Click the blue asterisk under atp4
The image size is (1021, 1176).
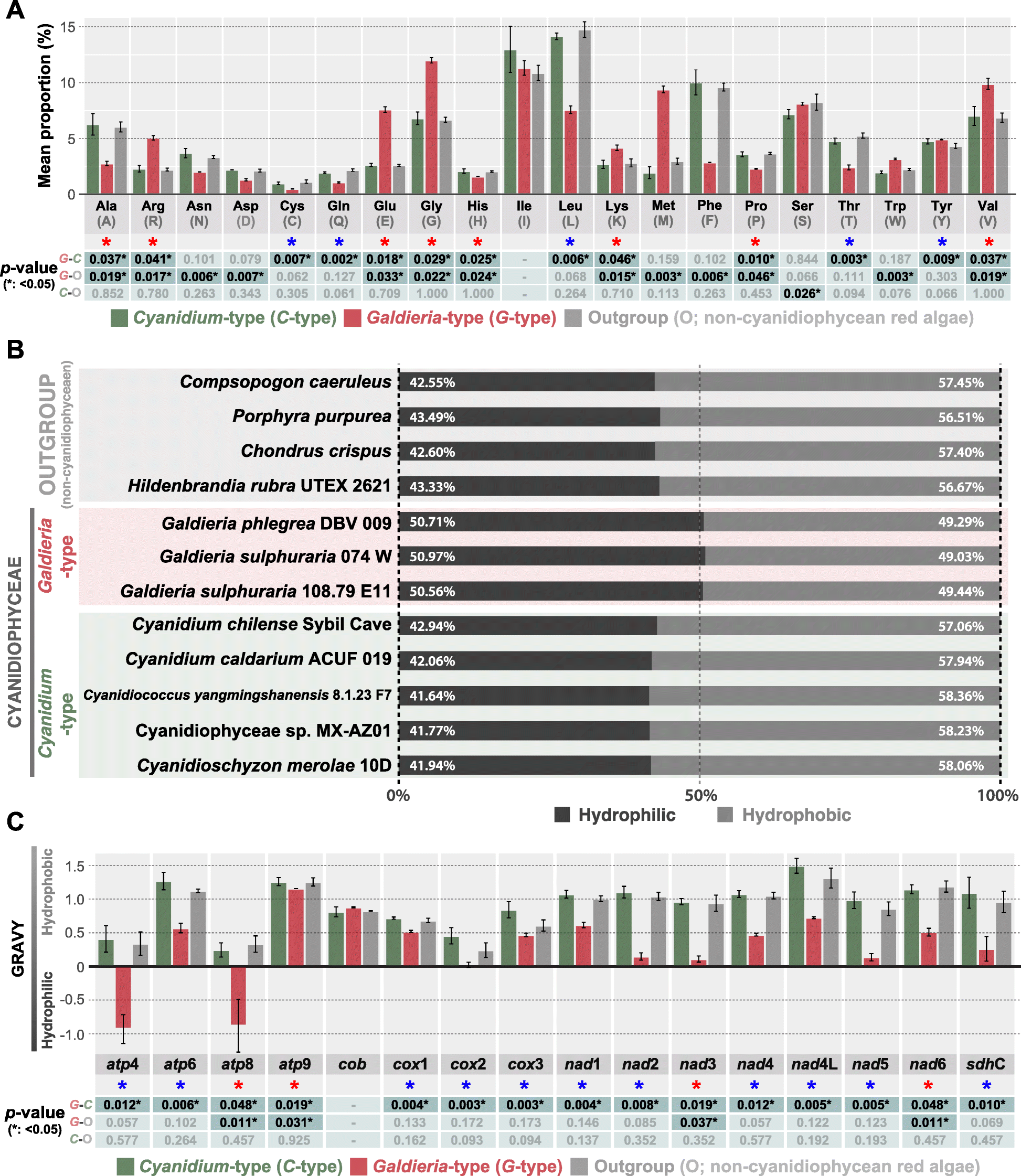click(x=122, y=1085)
